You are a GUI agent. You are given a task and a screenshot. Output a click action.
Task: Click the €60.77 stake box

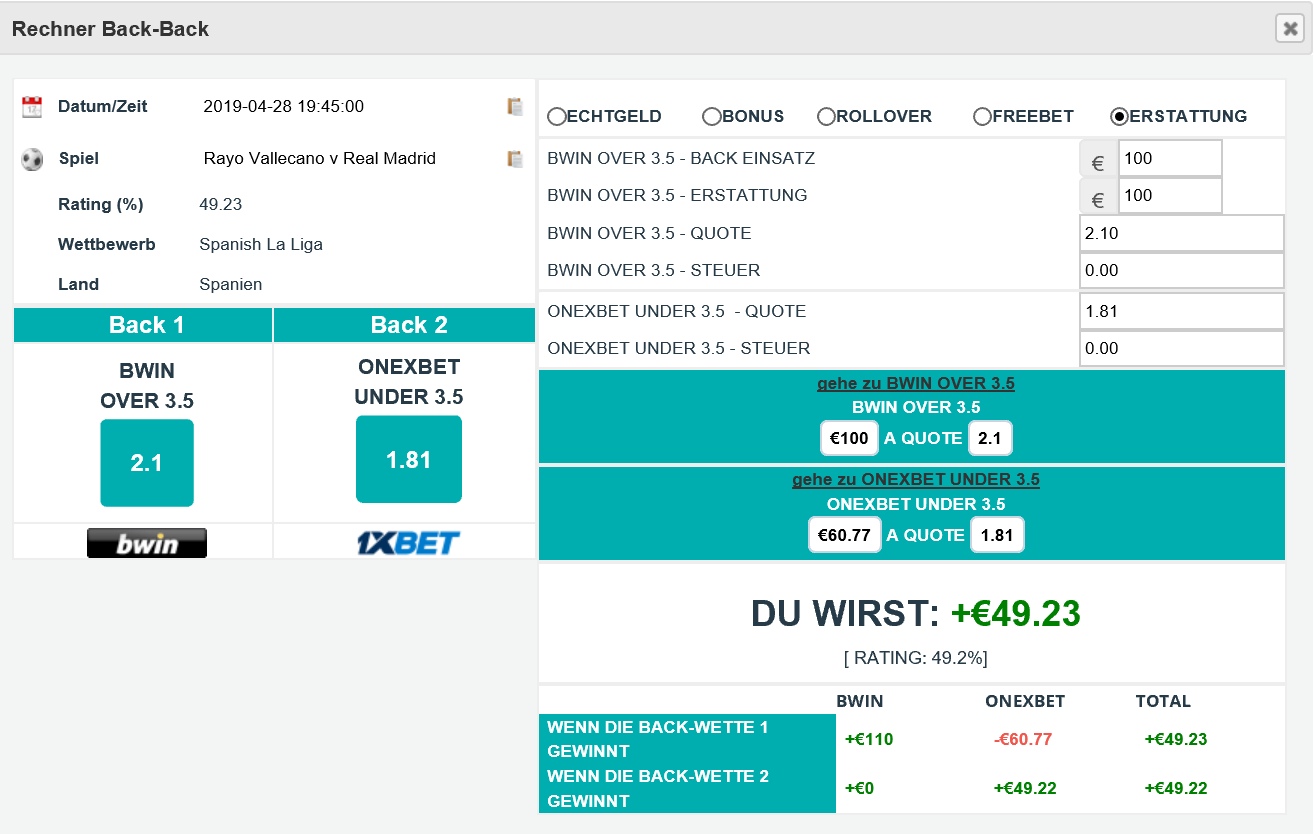845,535
